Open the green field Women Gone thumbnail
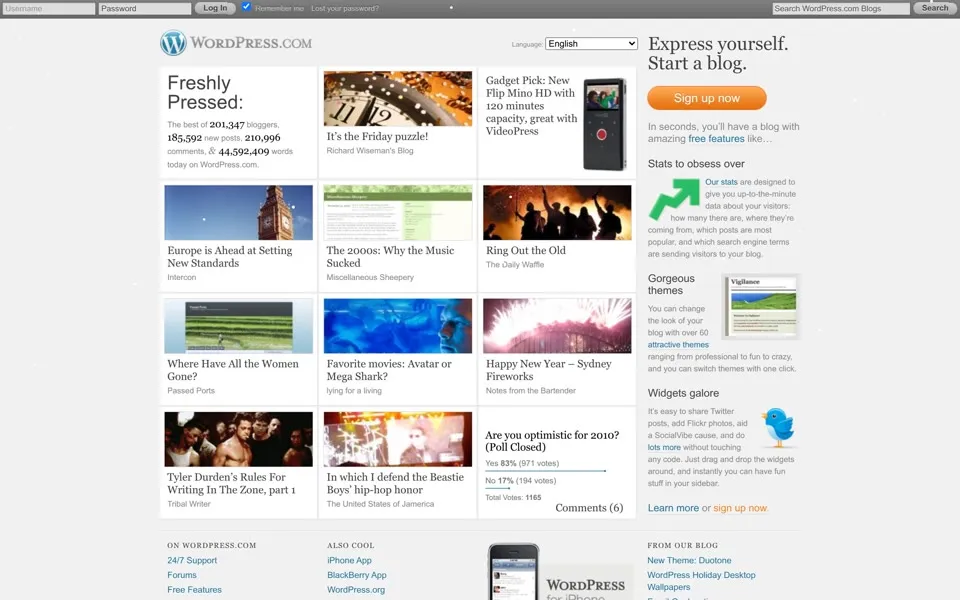The height and width of the screenshot is (600, 960). point(239,326)
